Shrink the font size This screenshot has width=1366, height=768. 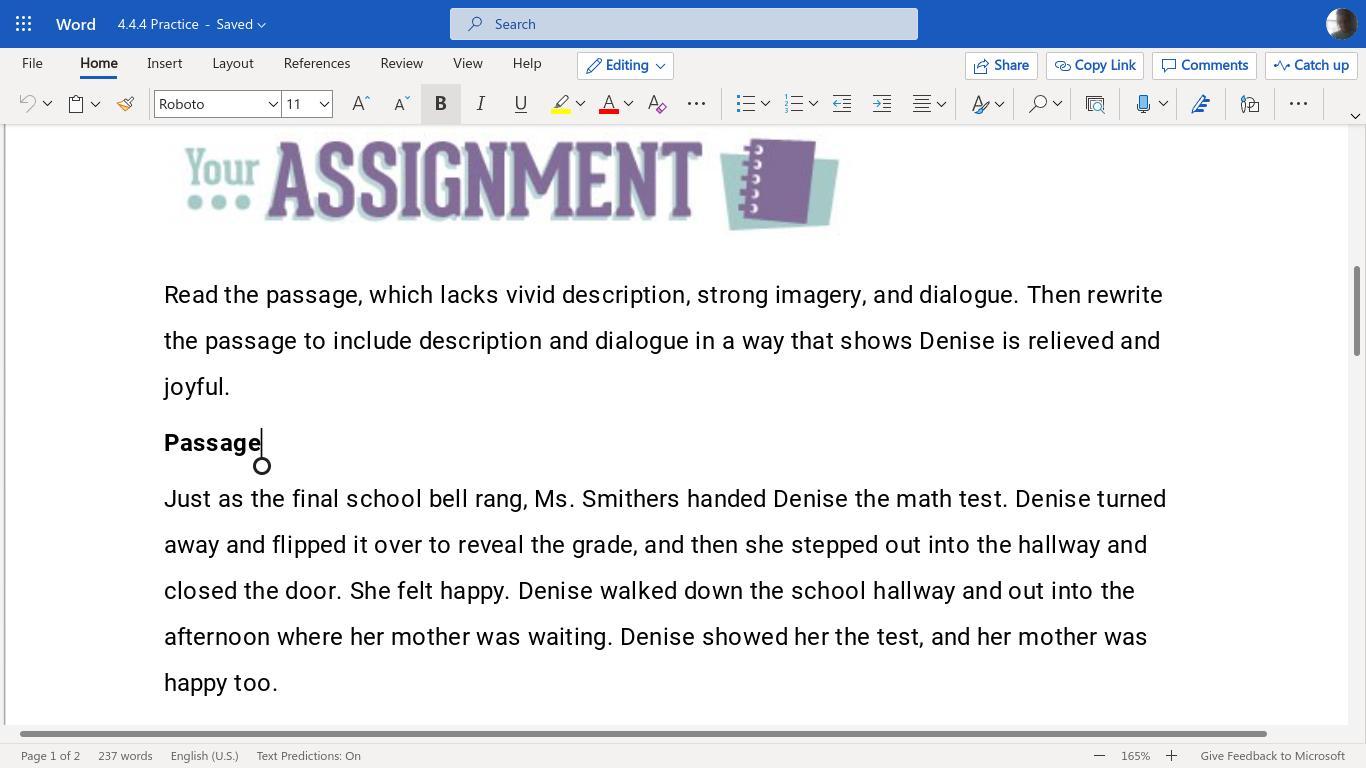click(x=401, y=104)
